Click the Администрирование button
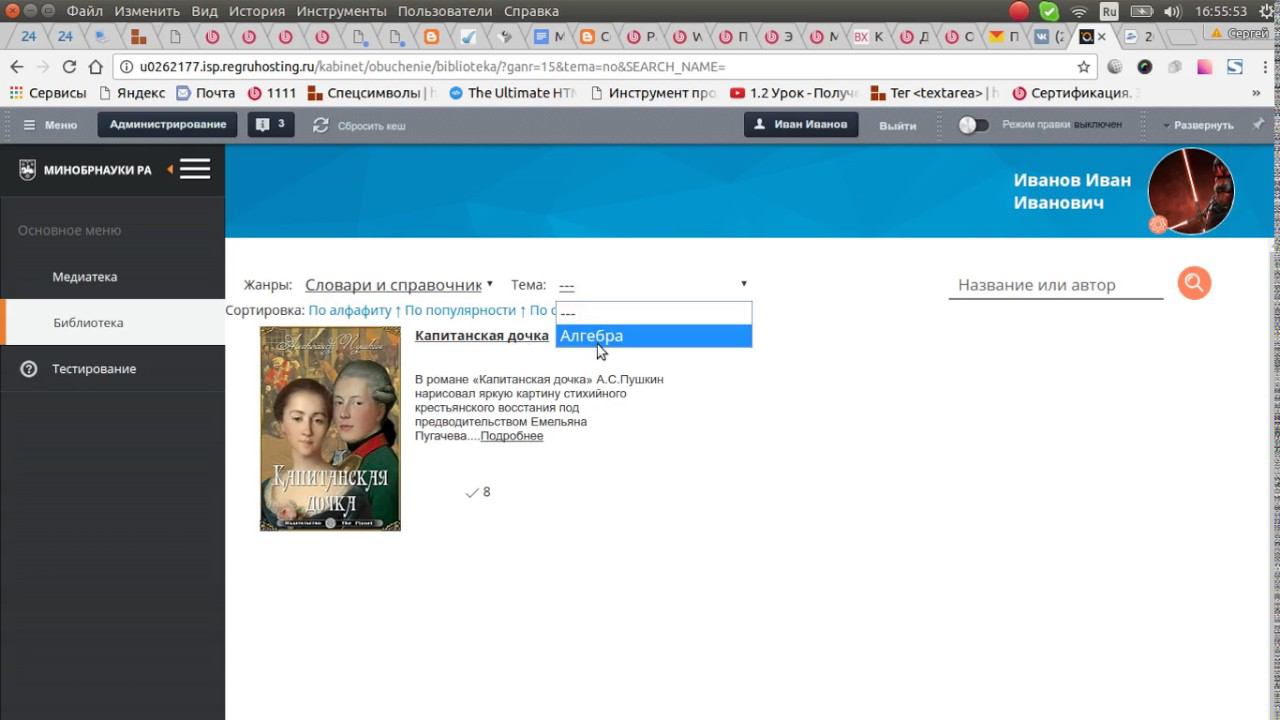 point(168,125)
